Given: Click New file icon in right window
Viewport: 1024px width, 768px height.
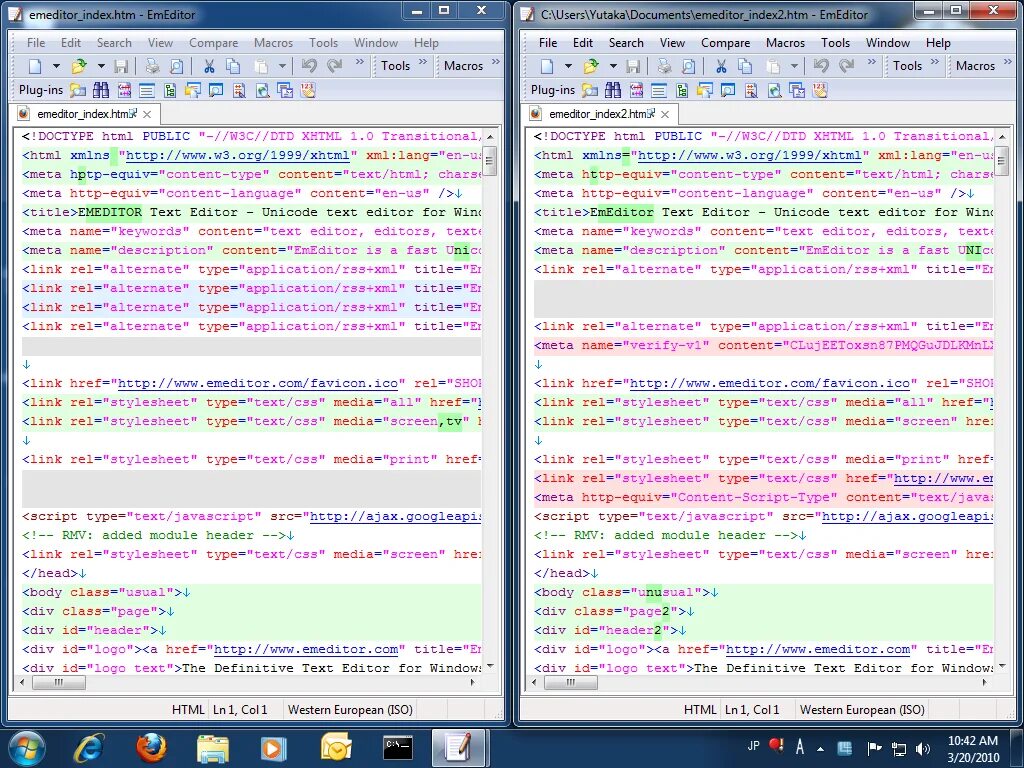Looking at the screenshot, I should point(547,65).
